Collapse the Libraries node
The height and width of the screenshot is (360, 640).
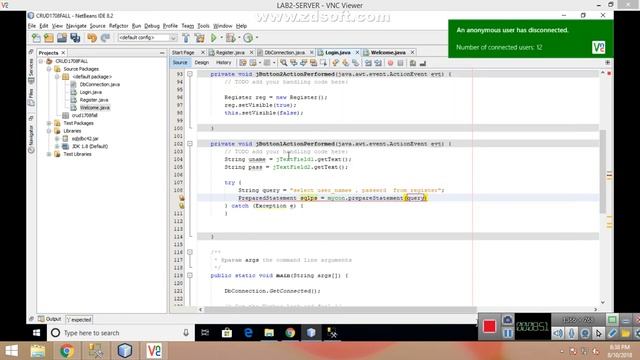click(x=49, y=131)
